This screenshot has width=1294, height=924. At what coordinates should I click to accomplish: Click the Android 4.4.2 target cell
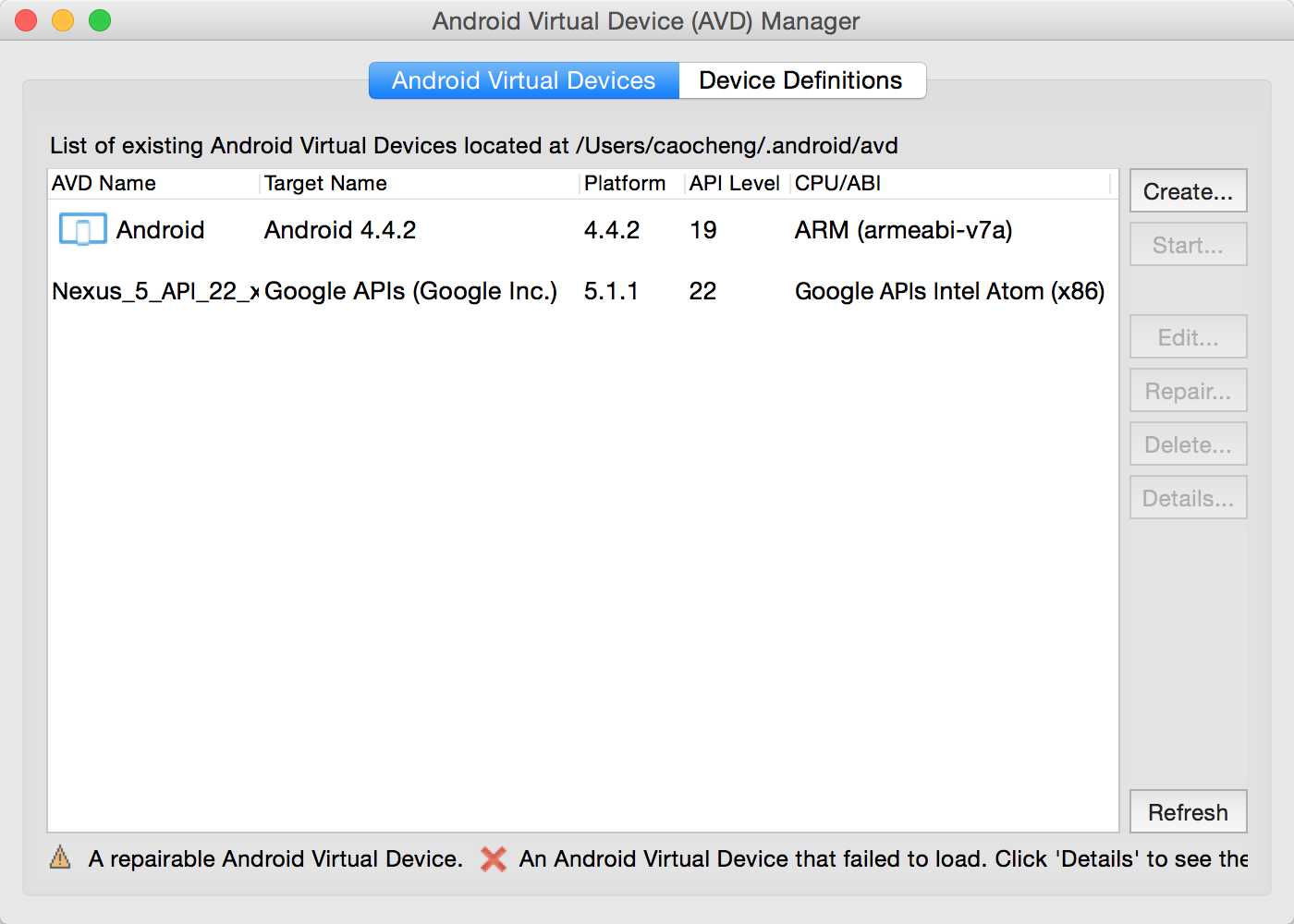tap(340, 229)
